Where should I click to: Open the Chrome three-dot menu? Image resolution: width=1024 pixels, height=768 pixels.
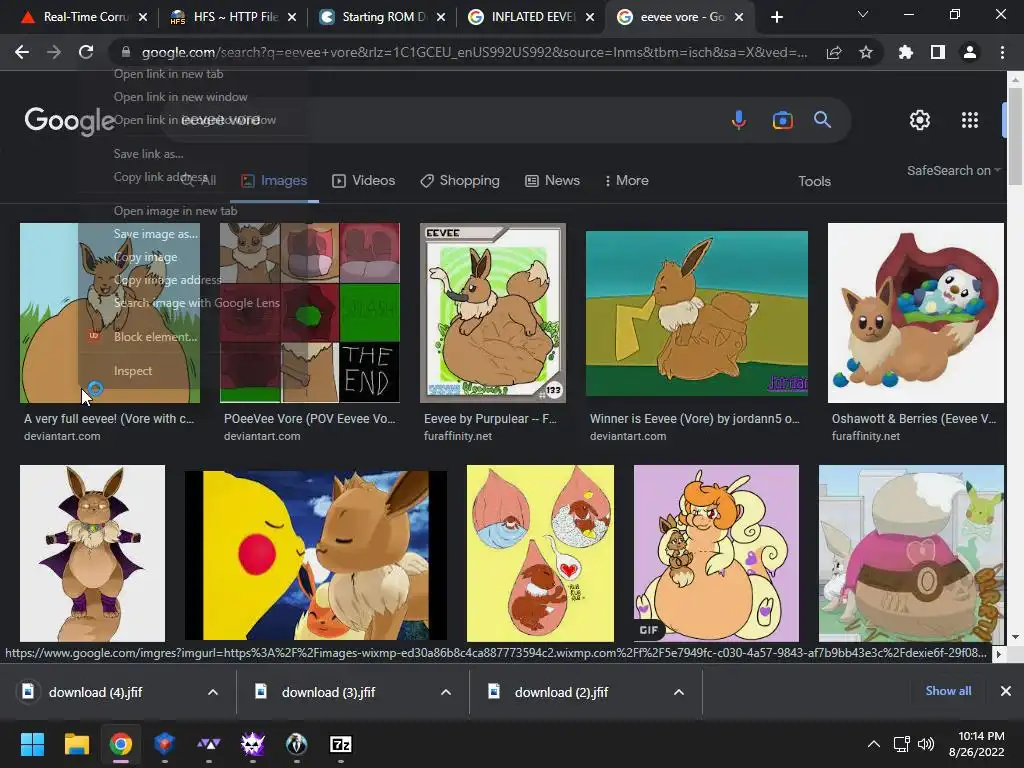(1002, 52)
